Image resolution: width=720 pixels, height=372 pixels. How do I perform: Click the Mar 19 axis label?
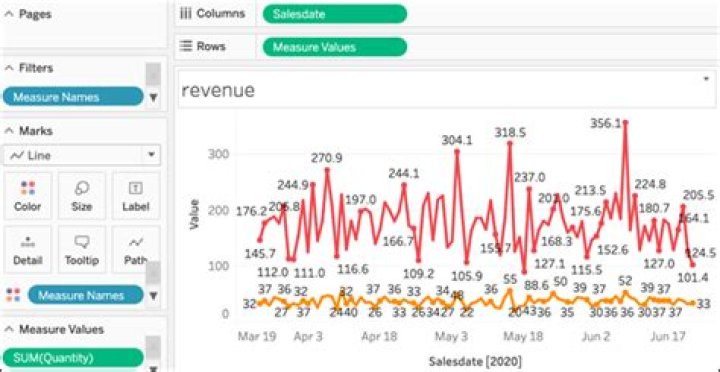point(257,336)
